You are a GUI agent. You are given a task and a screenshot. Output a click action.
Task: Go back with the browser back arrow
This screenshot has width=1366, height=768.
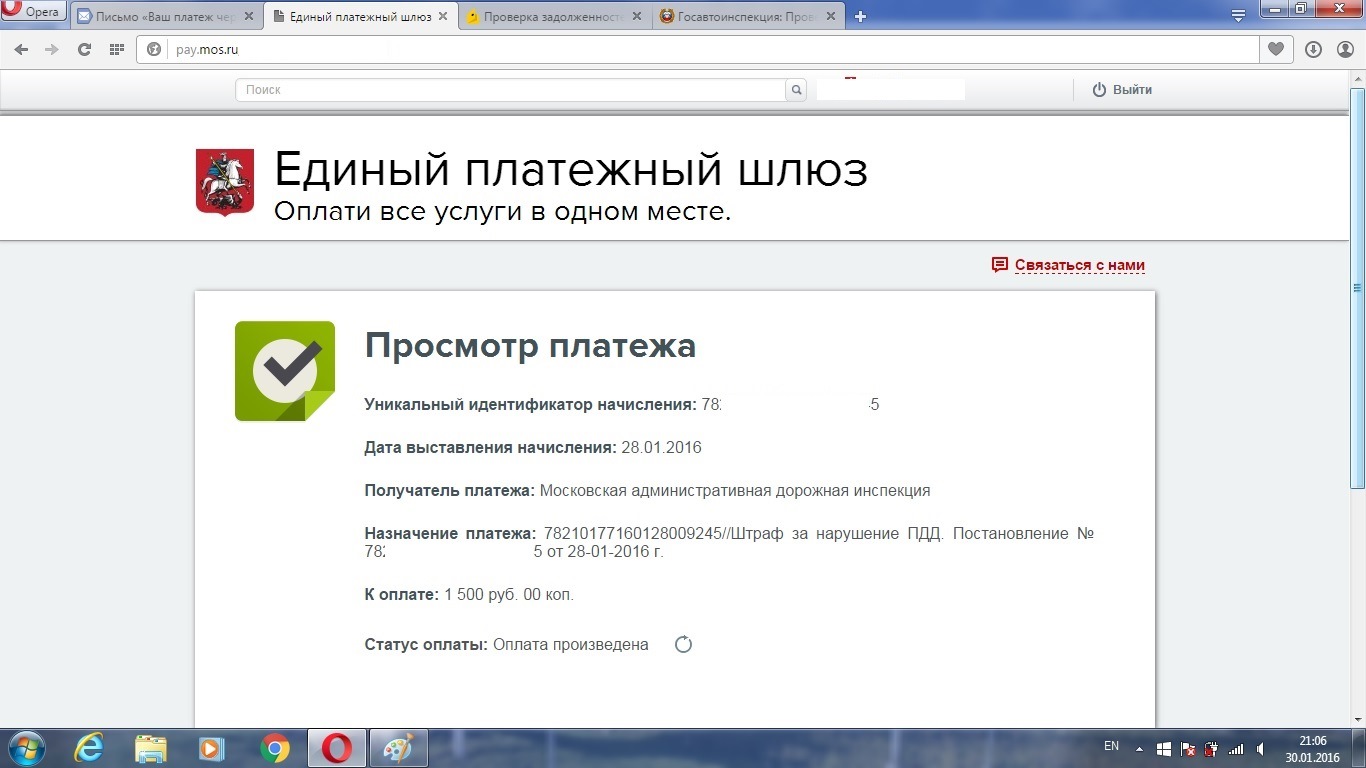(x=21, y=49)
